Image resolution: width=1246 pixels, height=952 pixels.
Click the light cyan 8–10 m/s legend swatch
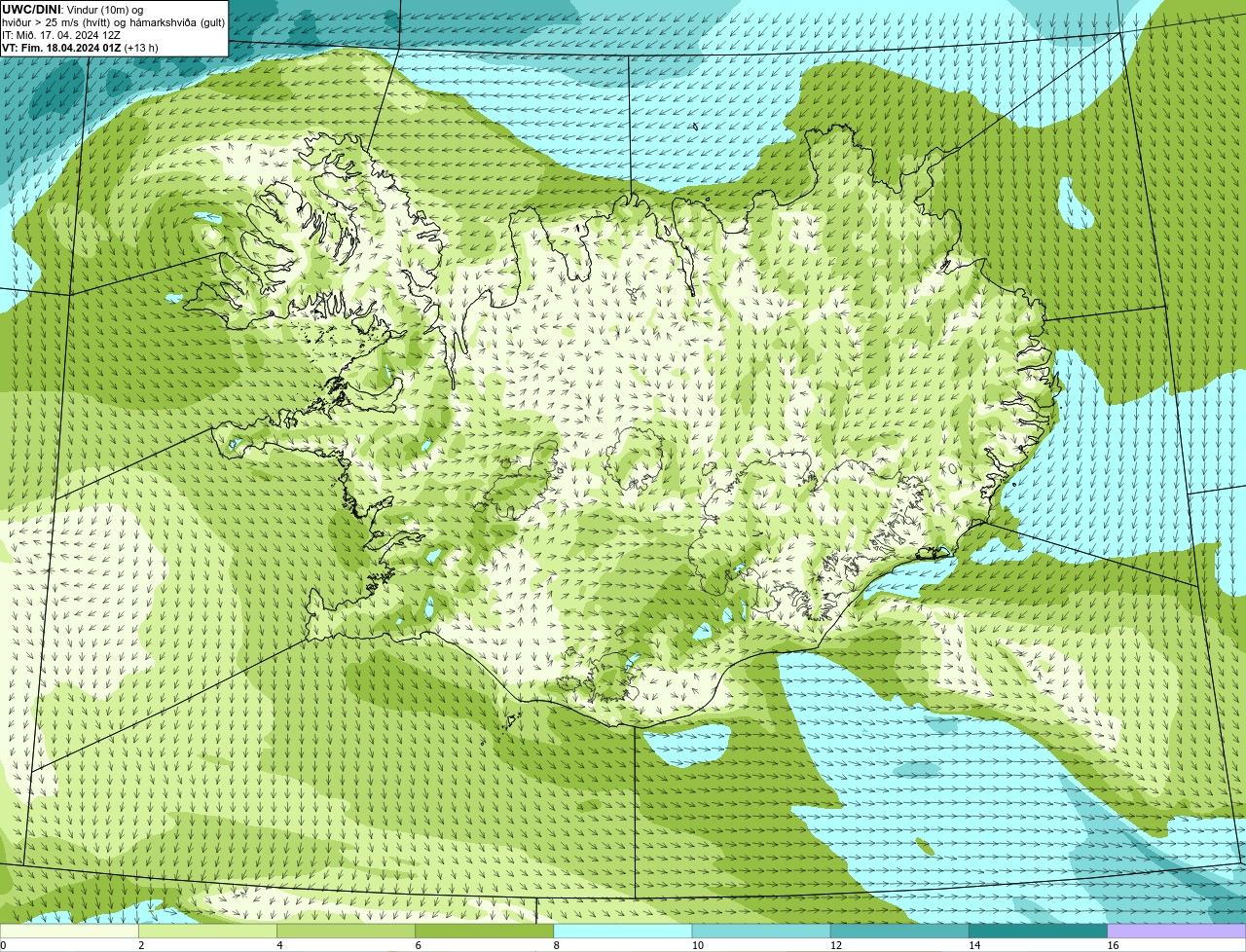(623, 931)
